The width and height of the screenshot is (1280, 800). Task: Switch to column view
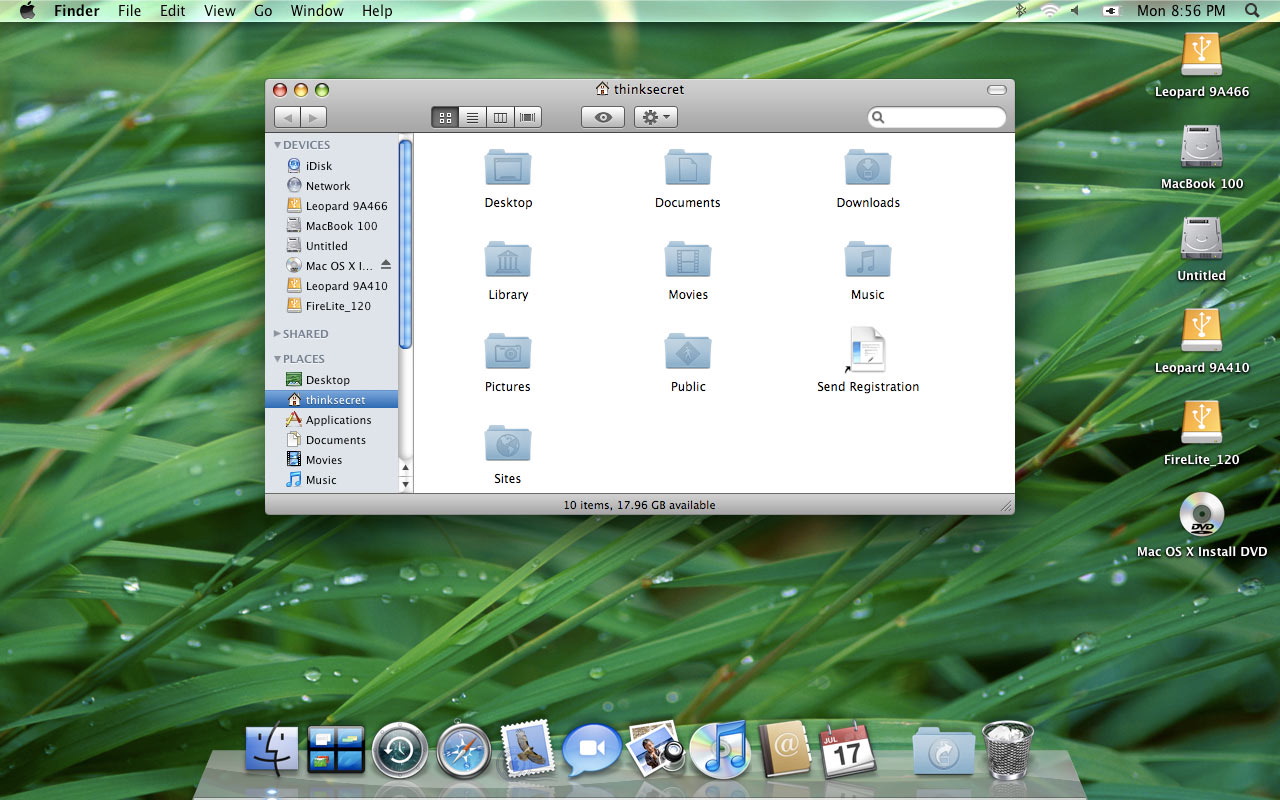(x=500, y=116)
